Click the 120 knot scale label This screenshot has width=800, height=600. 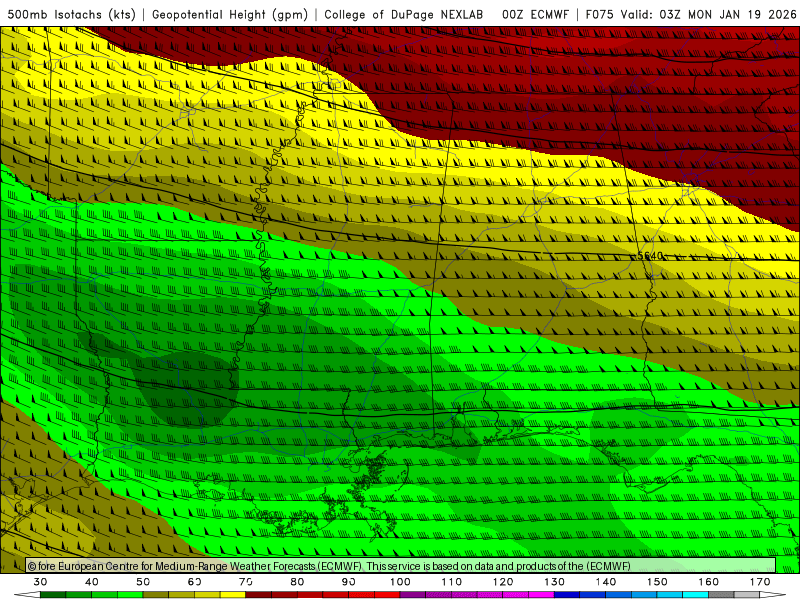[503, 582]
